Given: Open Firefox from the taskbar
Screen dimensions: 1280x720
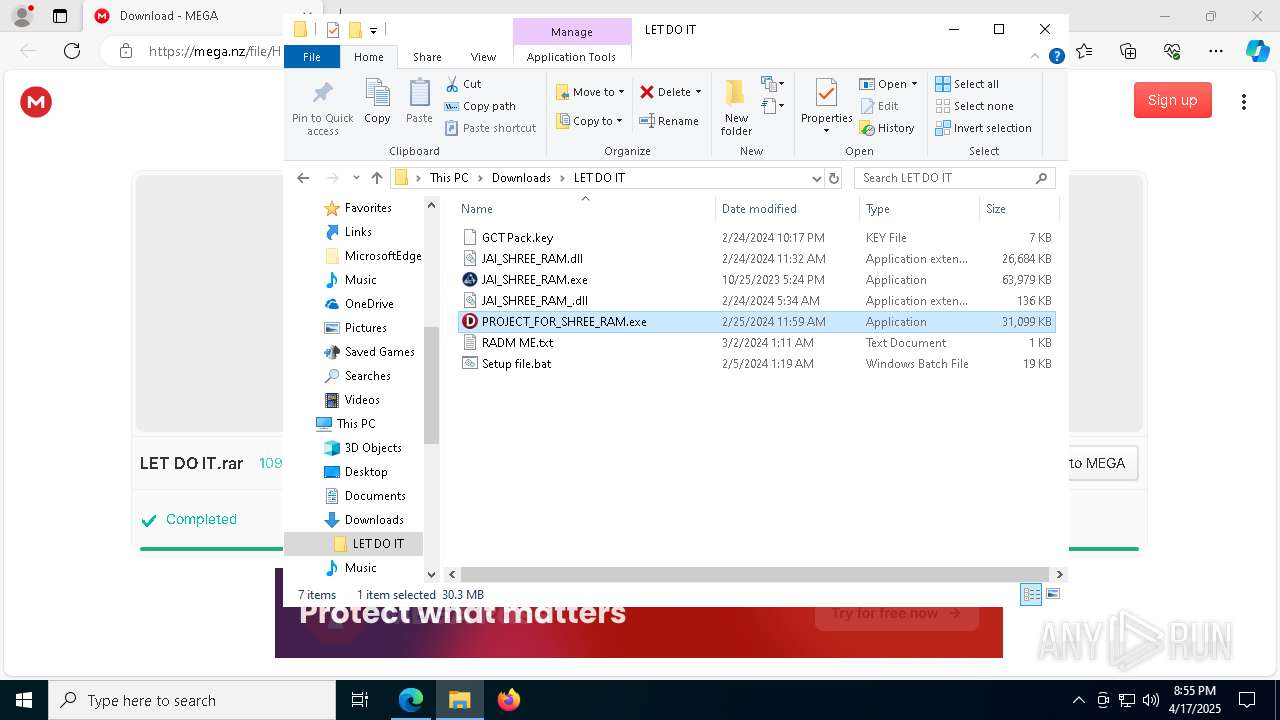Looking at the screenshot, I should (x=509, y=700).
